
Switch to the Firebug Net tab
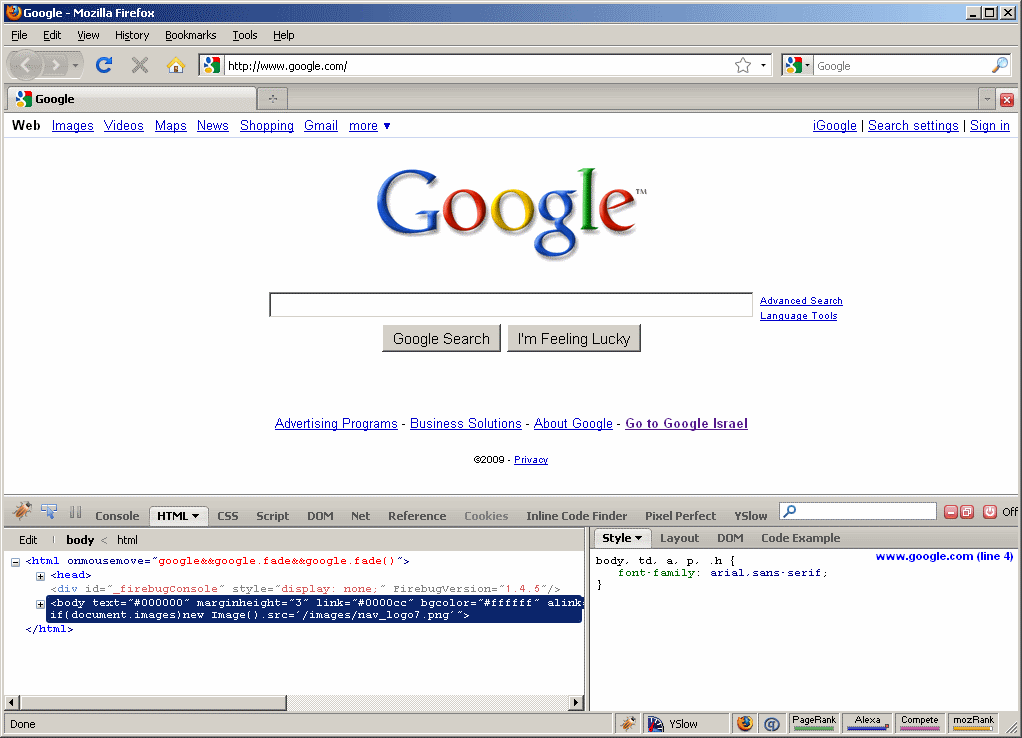360,516
